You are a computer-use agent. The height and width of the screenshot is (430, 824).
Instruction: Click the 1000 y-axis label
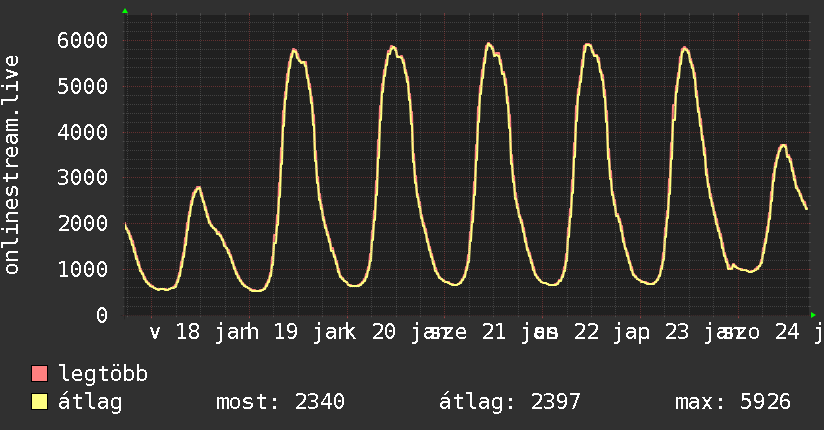83,269
